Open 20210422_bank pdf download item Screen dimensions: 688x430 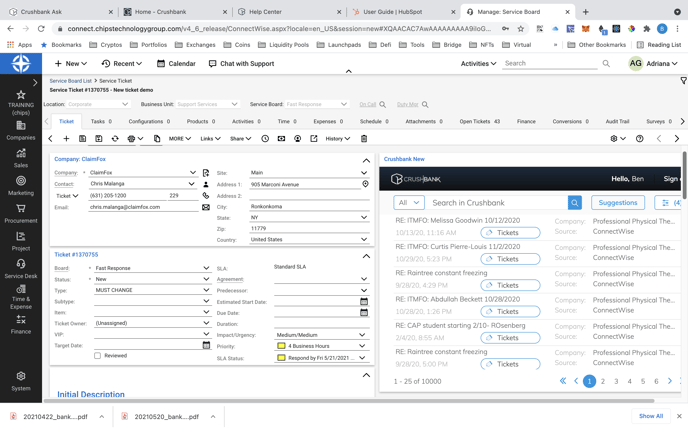coord(55,416)
